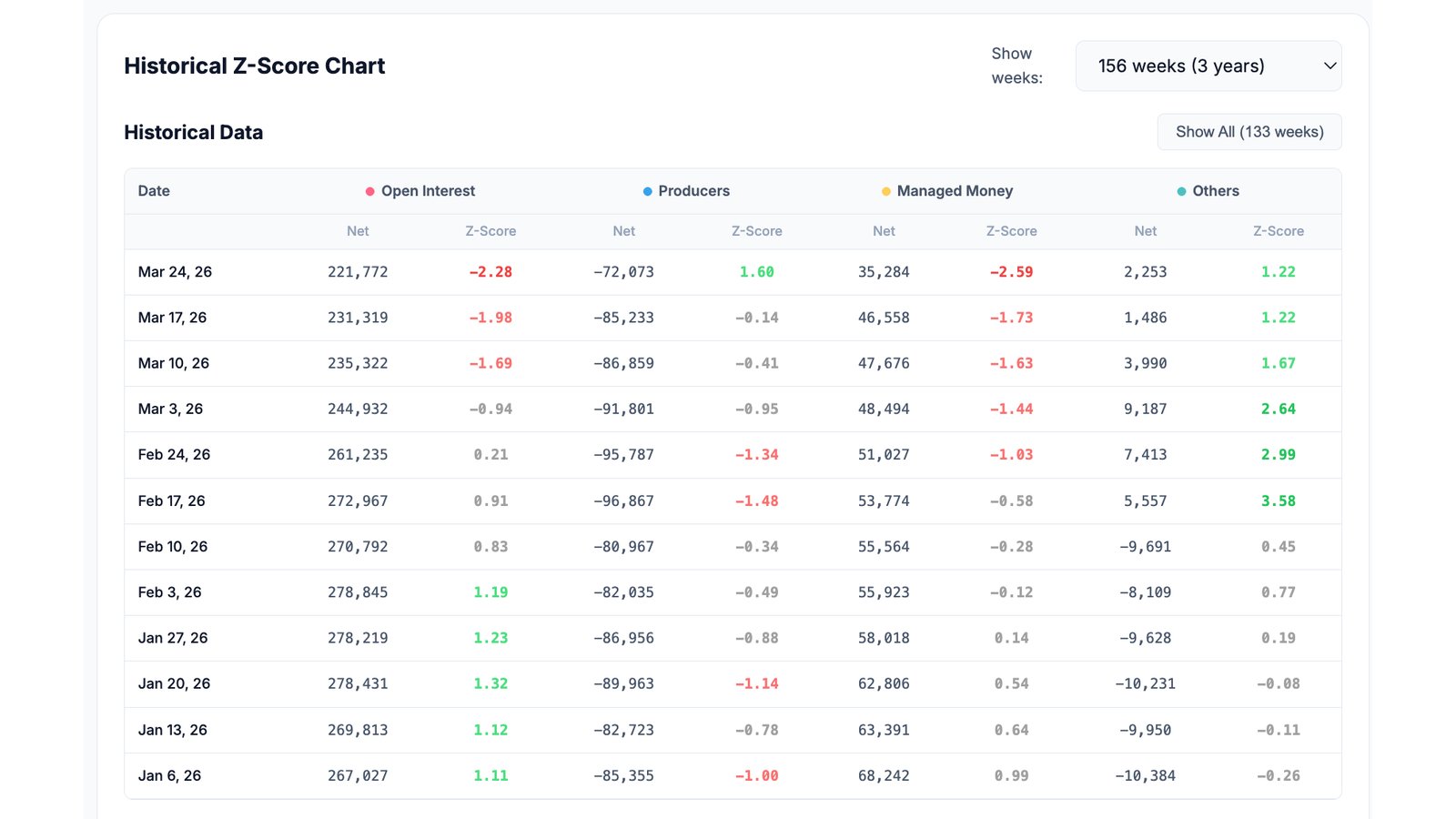Click Others Z-Score value 3.58
The image size is (1456, 819).
pos(1278,500)
